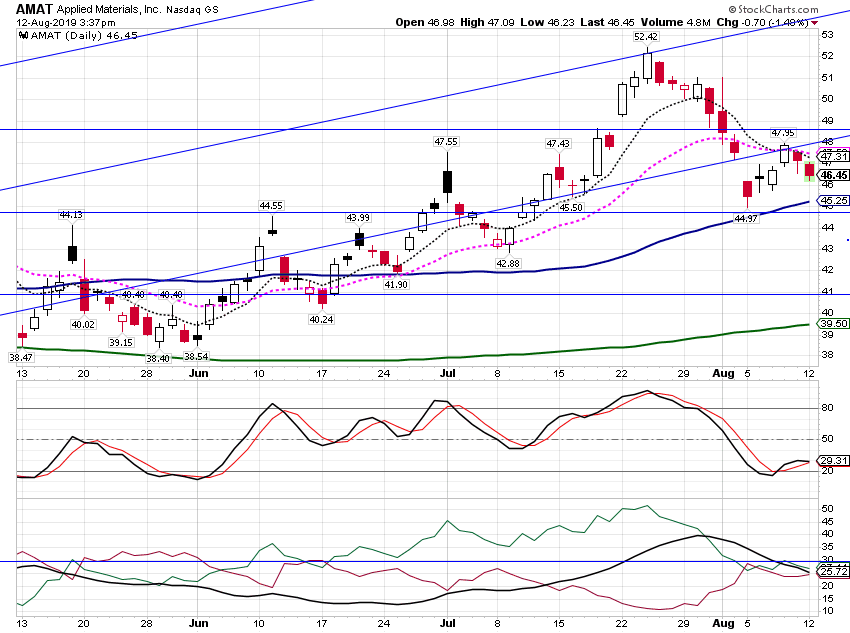Click the Applied Materials, Inc. company name
Image resolution: width=850 pixels, height=633 pixels.
pyautogui.click(x=109, y=9)
